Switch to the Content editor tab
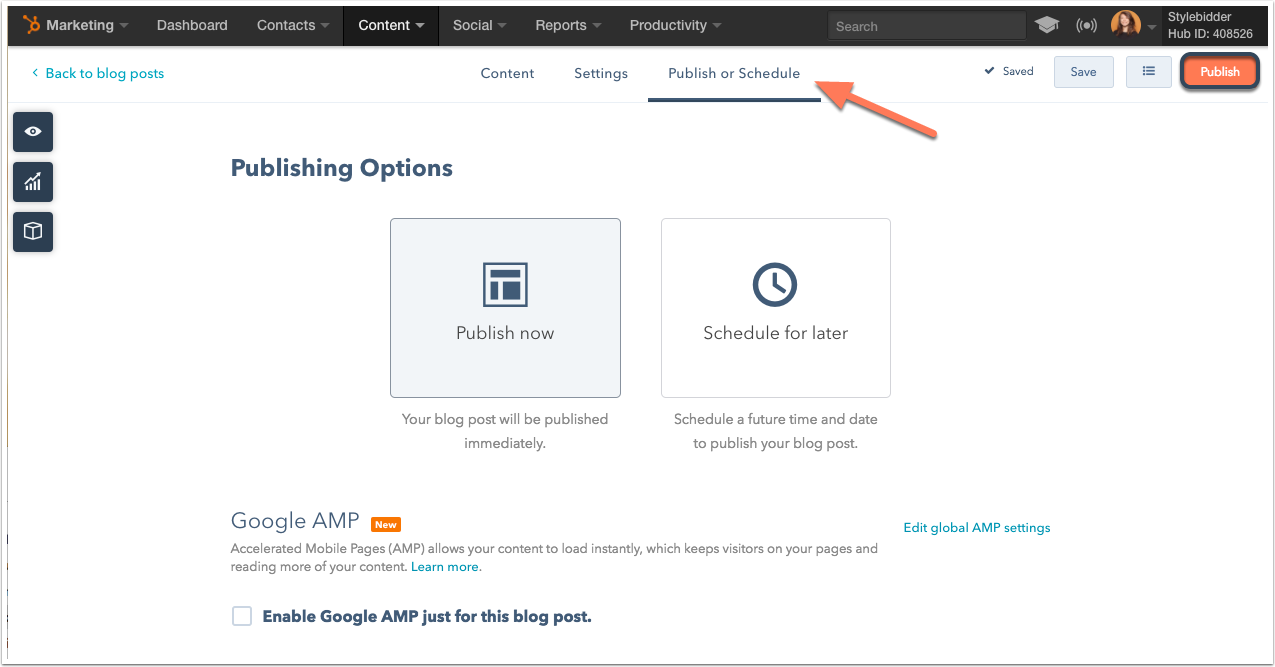Image resolution: width=1275 pixels, height=667 pixels. click(x=507, y=73)
